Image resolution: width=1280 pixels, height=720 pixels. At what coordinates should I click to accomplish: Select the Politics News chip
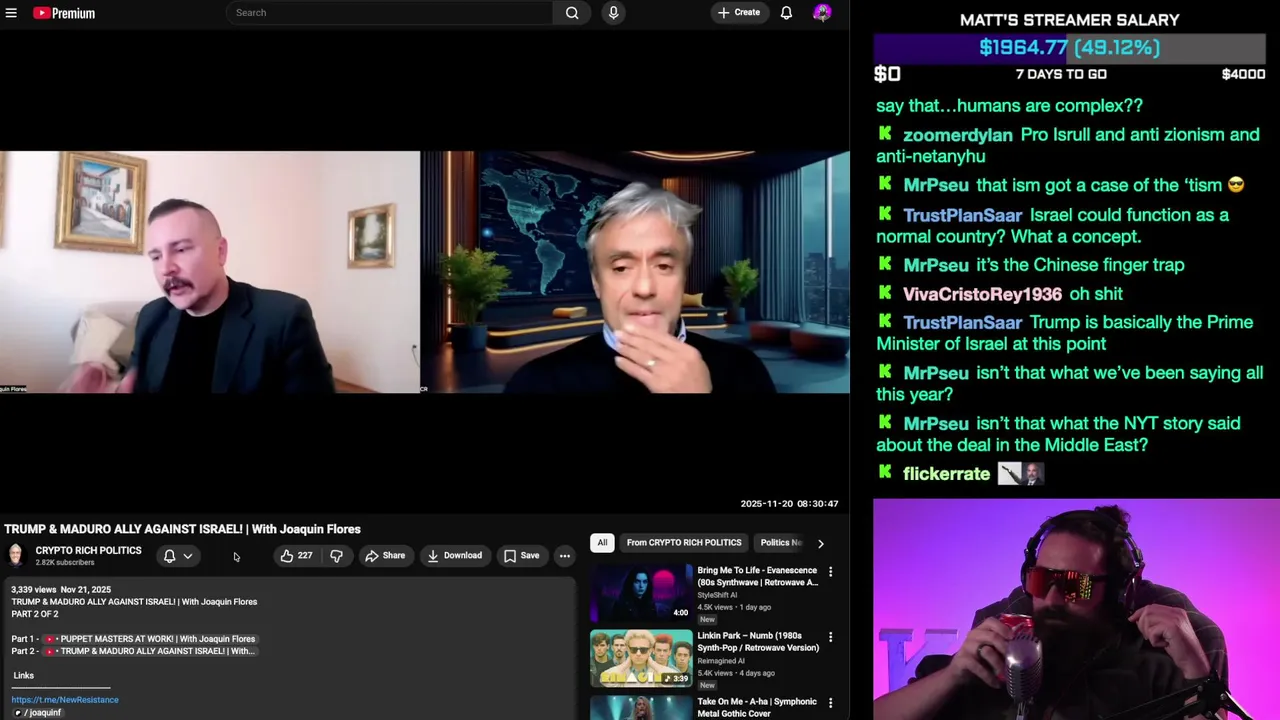(781, 543)
